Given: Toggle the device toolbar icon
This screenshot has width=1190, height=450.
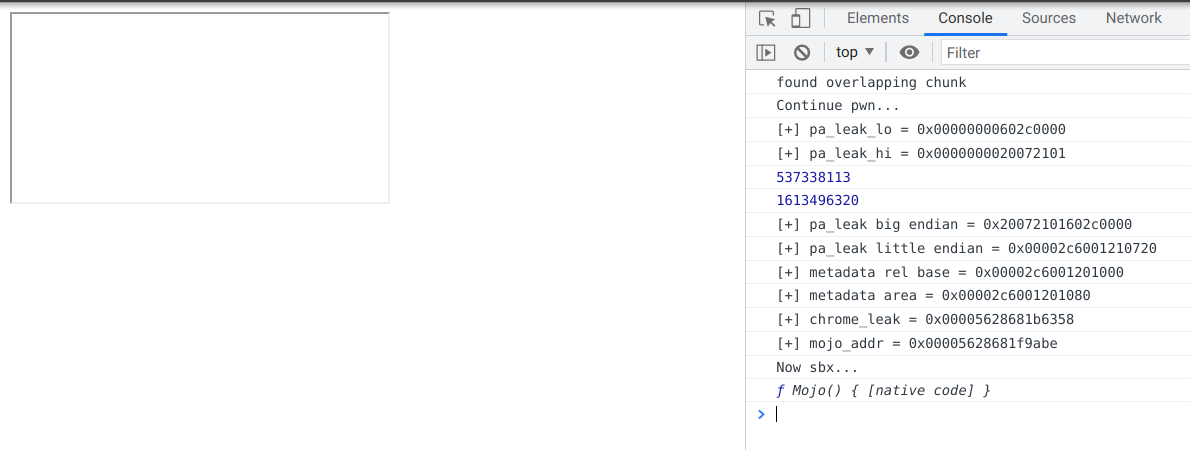Looking at the screenshot, I should tap(800, 18).
